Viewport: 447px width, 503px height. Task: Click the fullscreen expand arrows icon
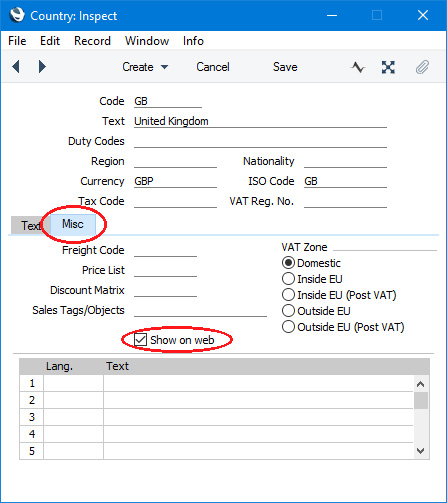tap(388, 67)
